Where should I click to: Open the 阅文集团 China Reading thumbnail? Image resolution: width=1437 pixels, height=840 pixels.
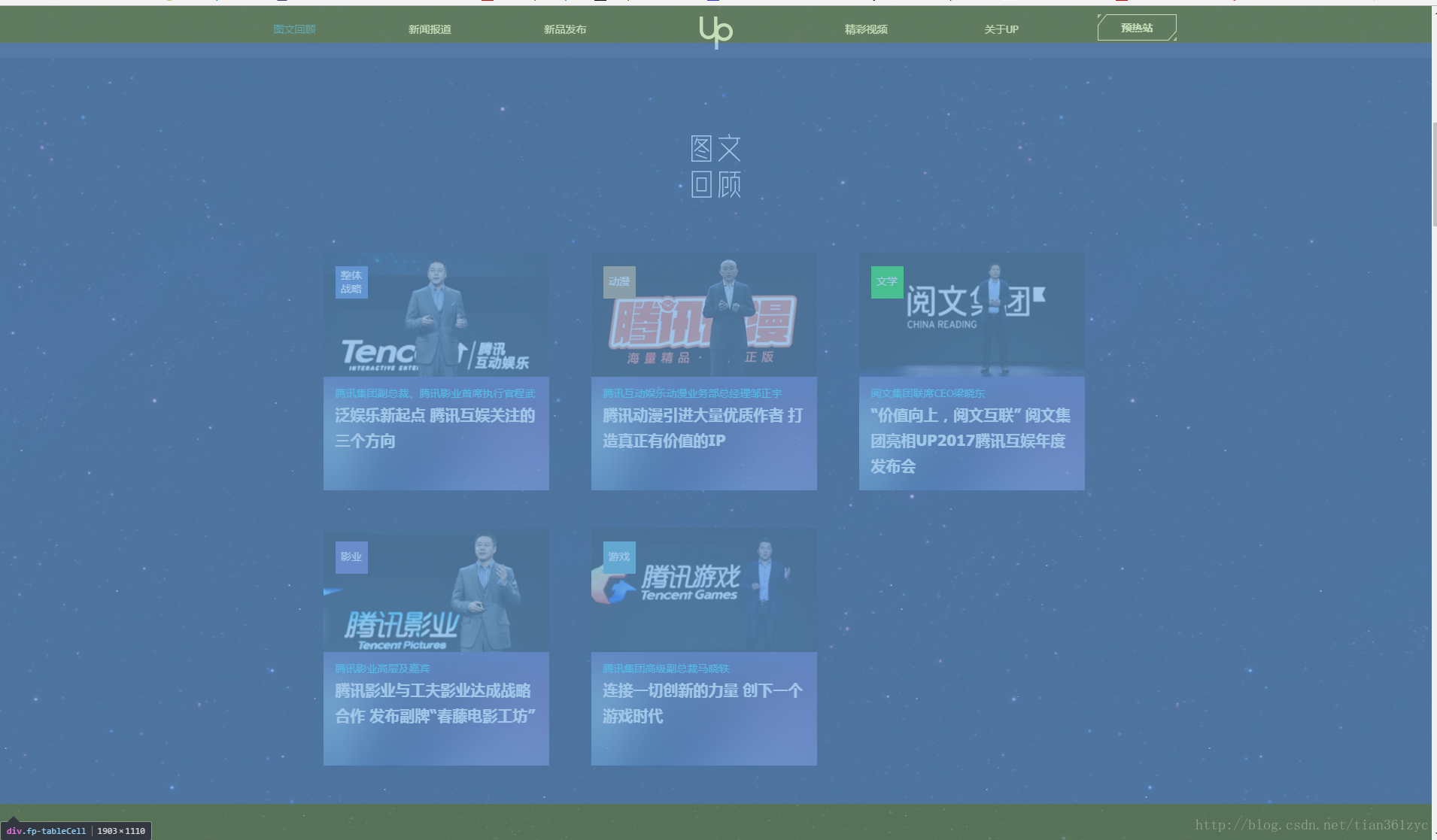972,314
